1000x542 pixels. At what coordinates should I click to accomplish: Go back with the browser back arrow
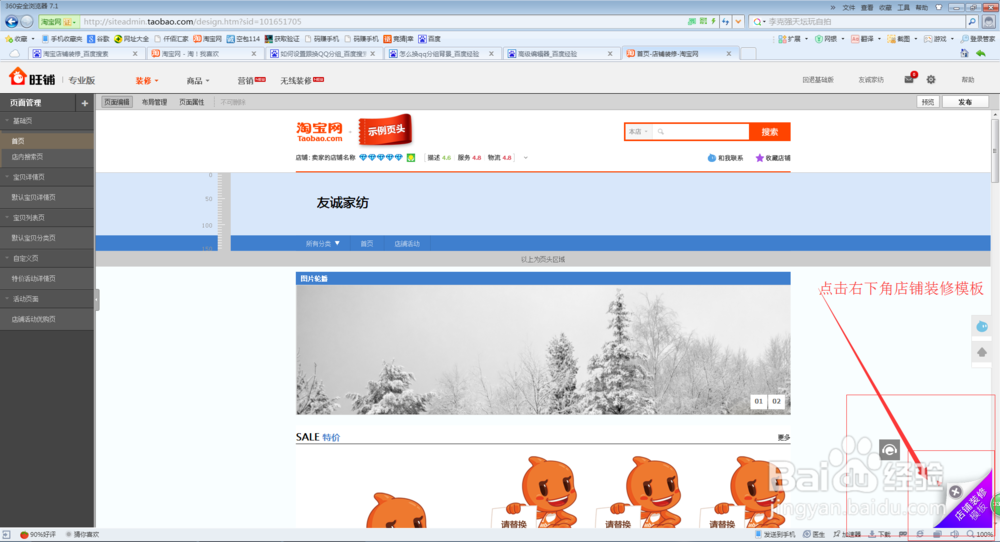click(x=11, y=22)
